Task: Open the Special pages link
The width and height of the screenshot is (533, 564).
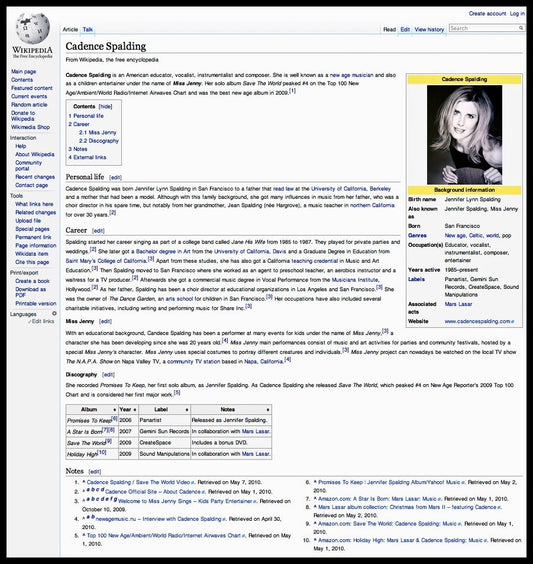Action: 32,229
